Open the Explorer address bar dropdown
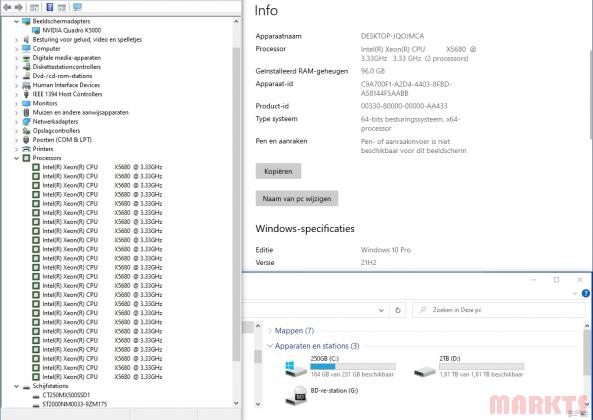 [381, 310]
